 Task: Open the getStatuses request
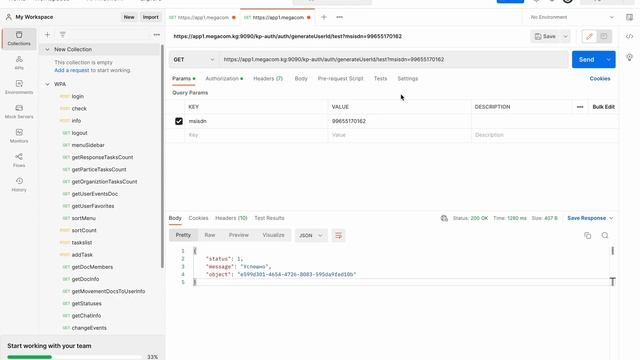[87, 304]
